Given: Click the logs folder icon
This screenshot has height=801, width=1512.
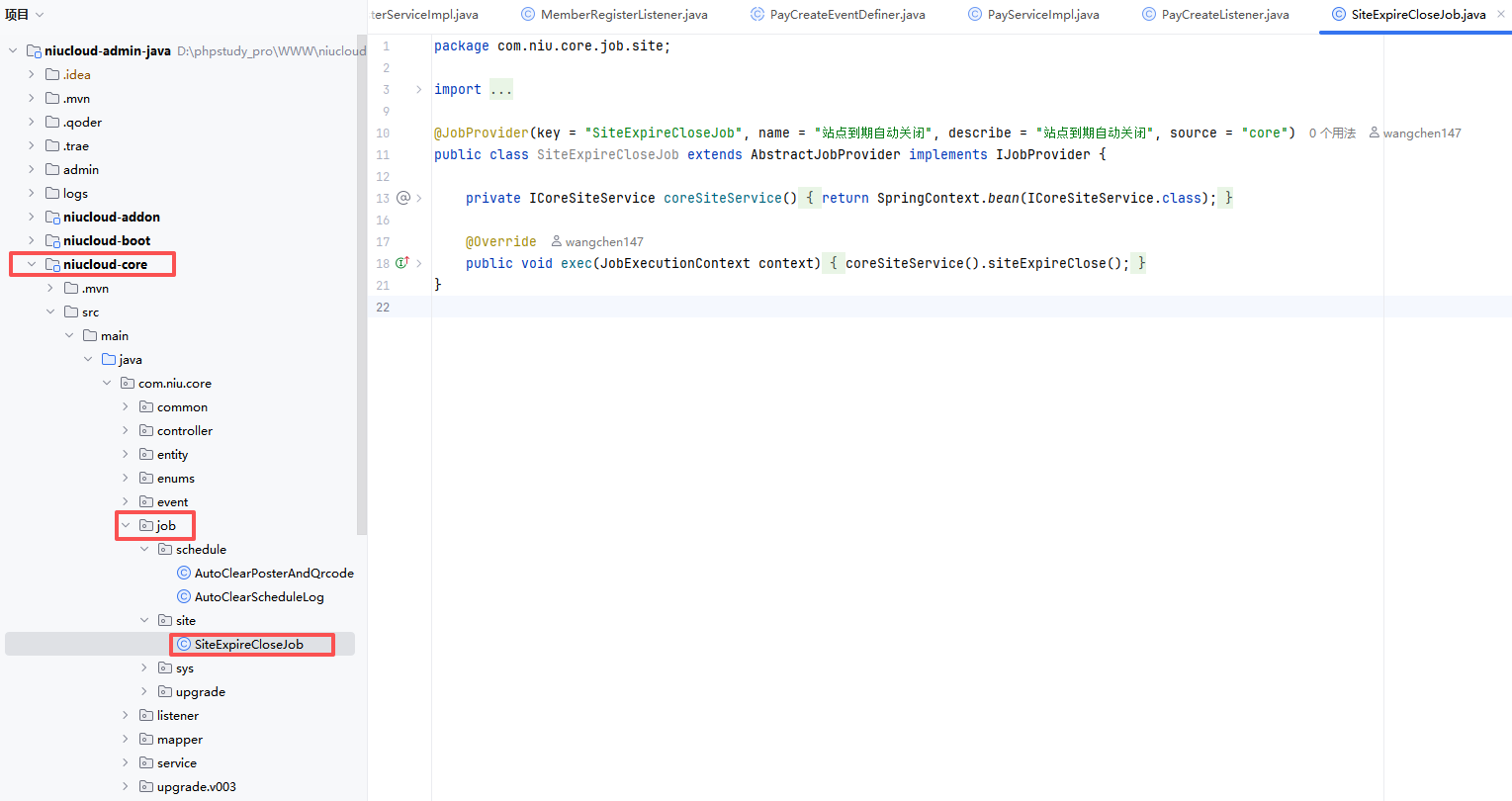Looking at the screenshot, I should pos(52,194).
